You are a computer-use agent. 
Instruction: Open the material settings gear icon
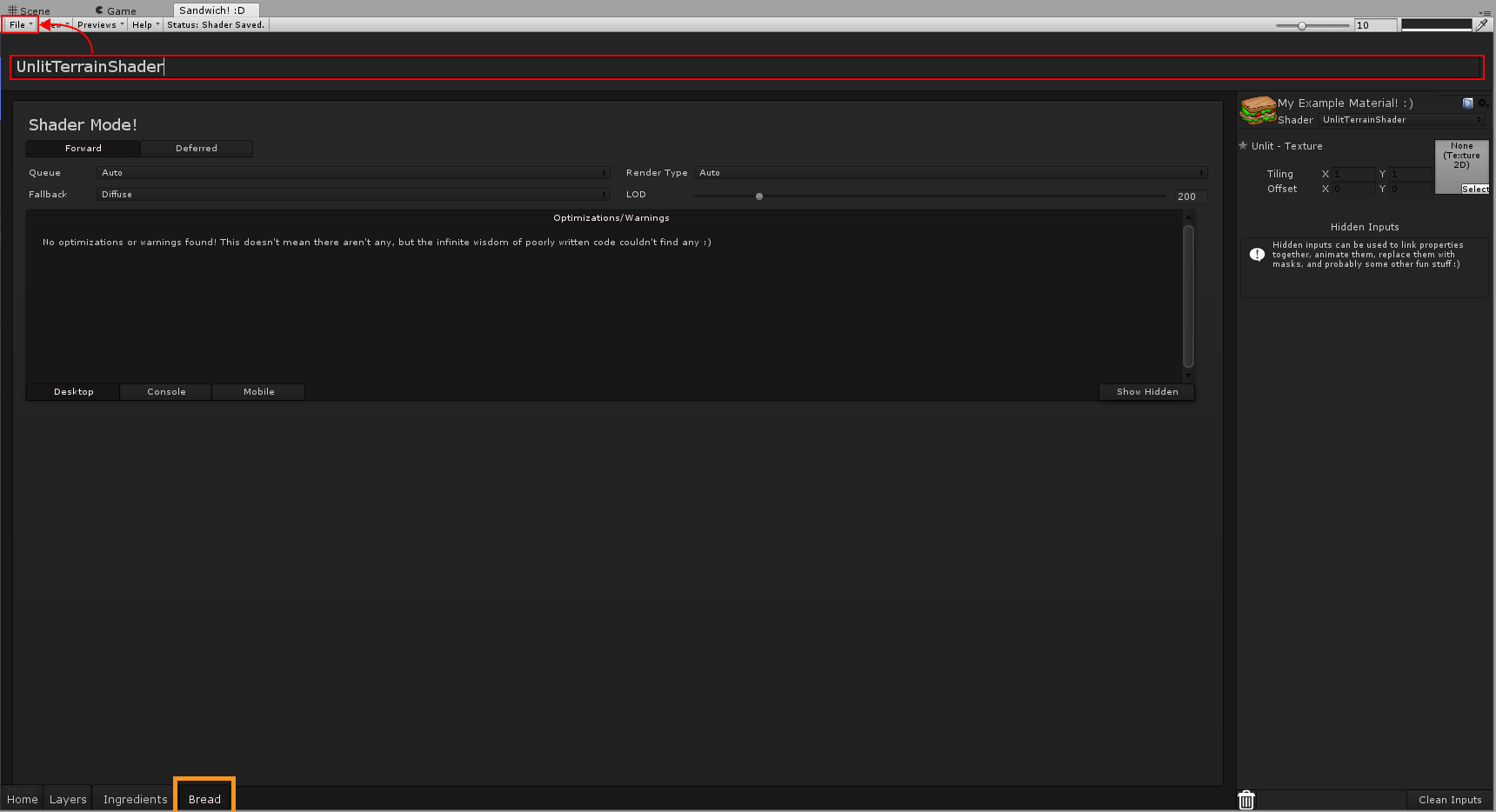point(1483,103)
